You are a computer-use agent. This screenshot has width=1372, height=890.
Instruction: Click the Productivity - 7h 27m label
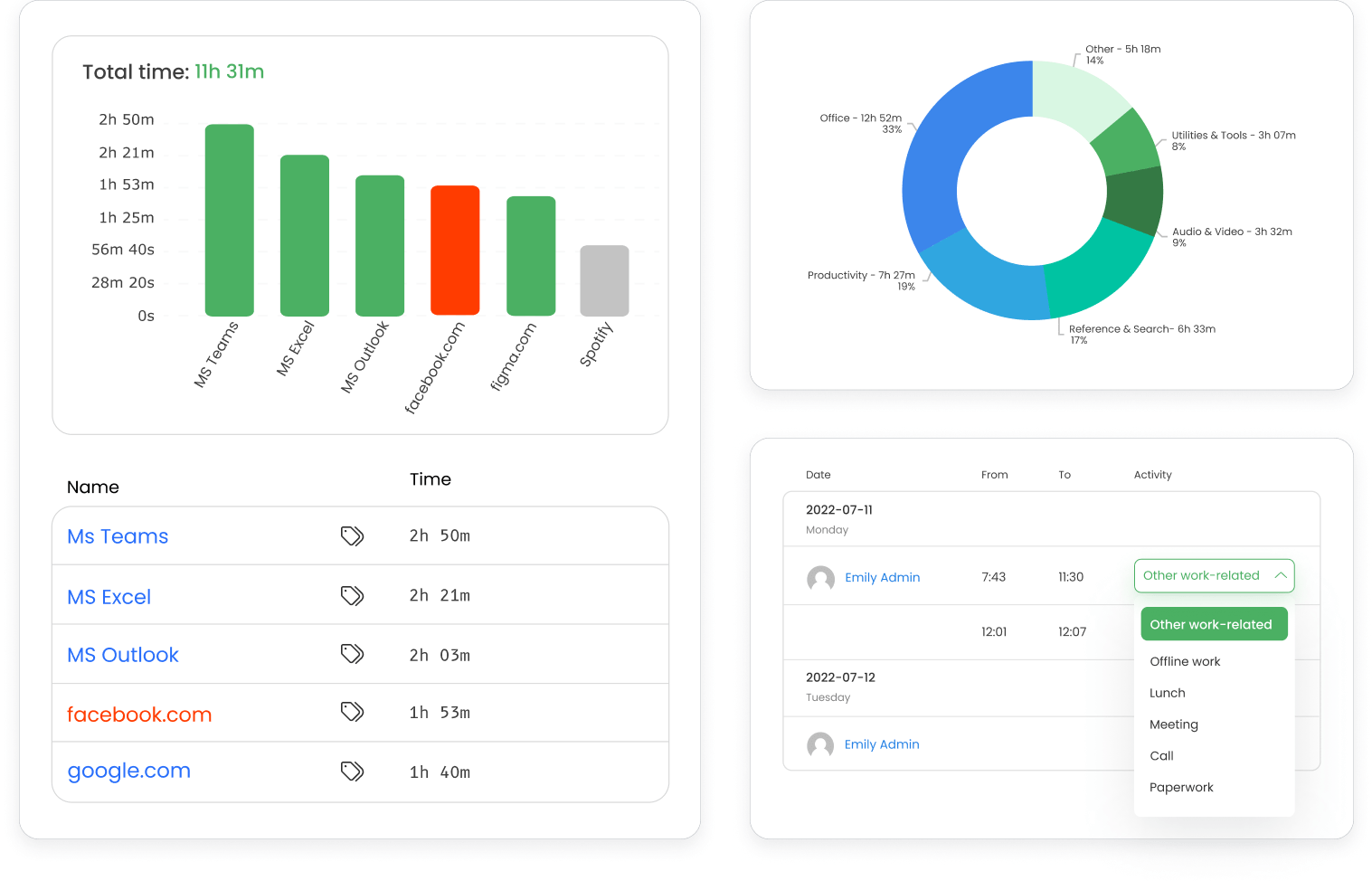point(861,280)
